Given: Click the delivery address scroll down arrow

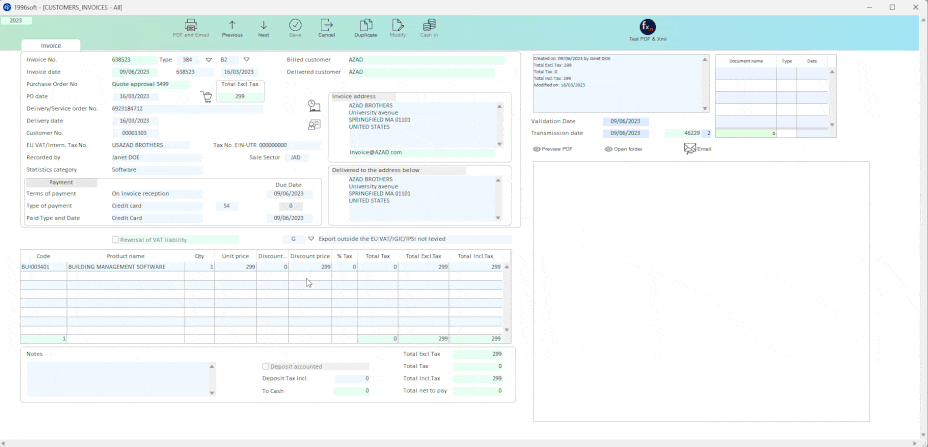Looking at the screenshot, I should click(500, 218).
